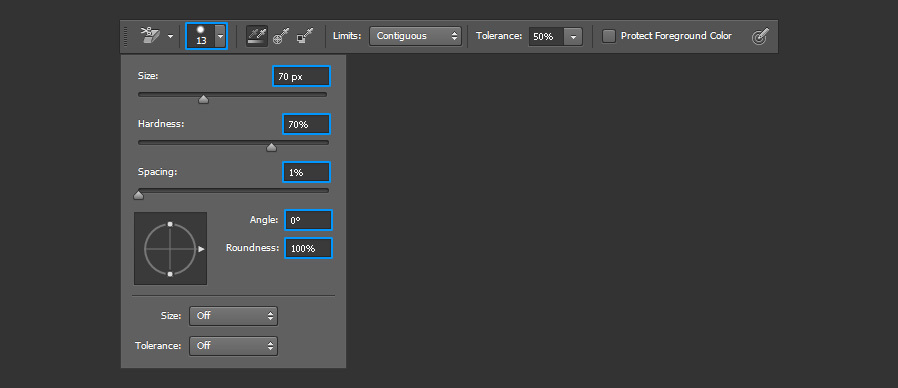Click the Tolerance 50% field
The width and height of the screenshot is (898, 388).
[546, 37]
